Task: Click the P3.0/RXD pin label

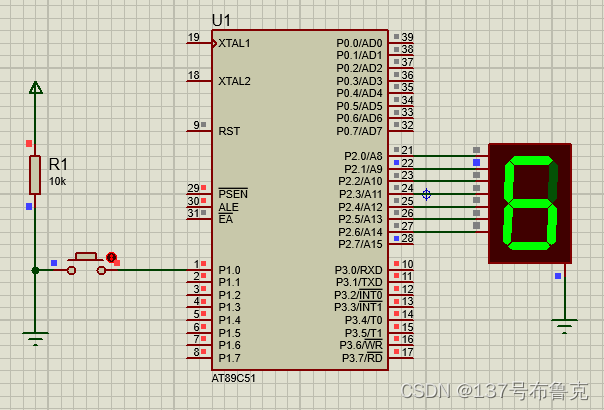Action: [x=359, y=270]
